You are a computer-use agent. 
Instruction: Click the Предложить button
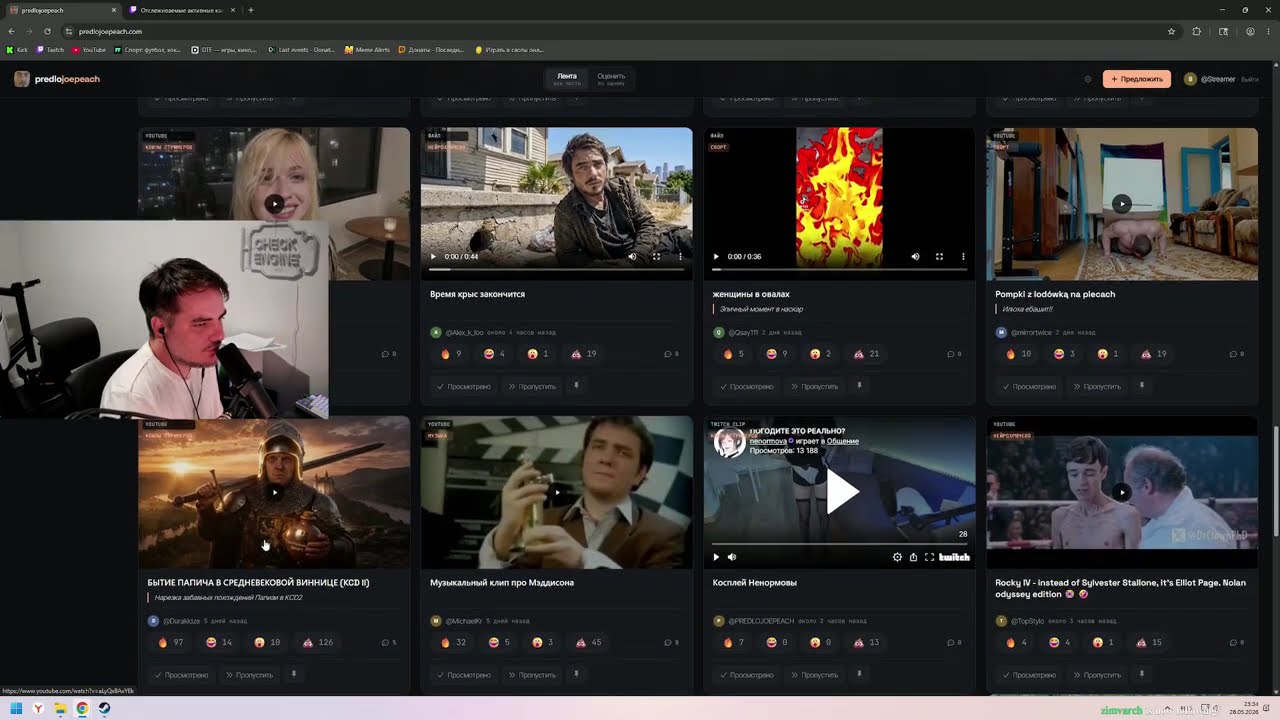click(1137, 79)
